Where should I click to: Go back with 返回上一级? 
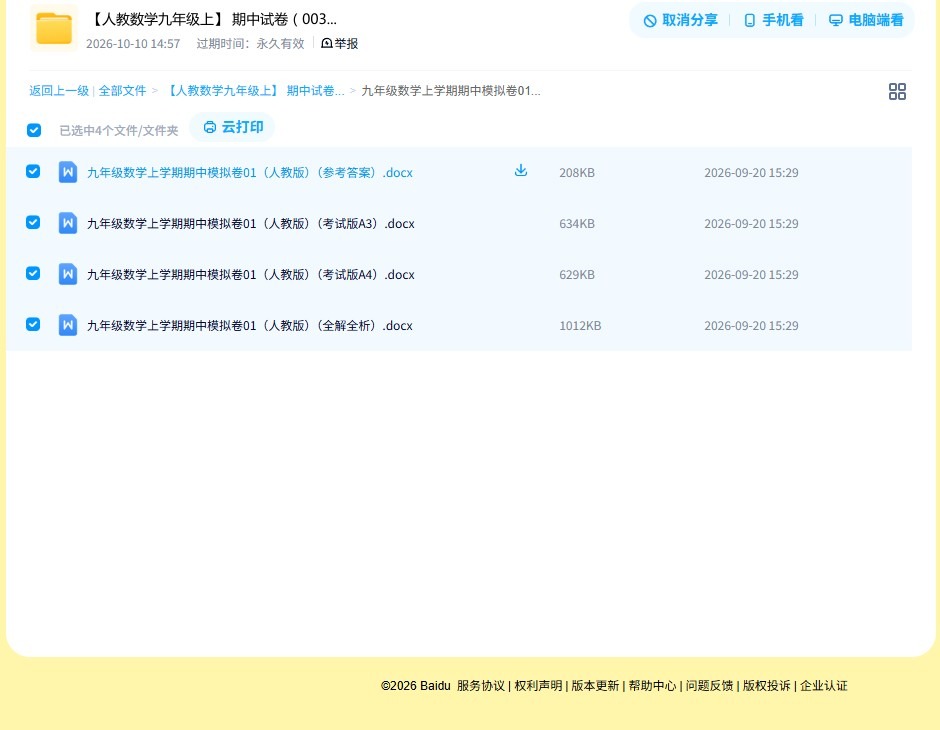point(59,91)
